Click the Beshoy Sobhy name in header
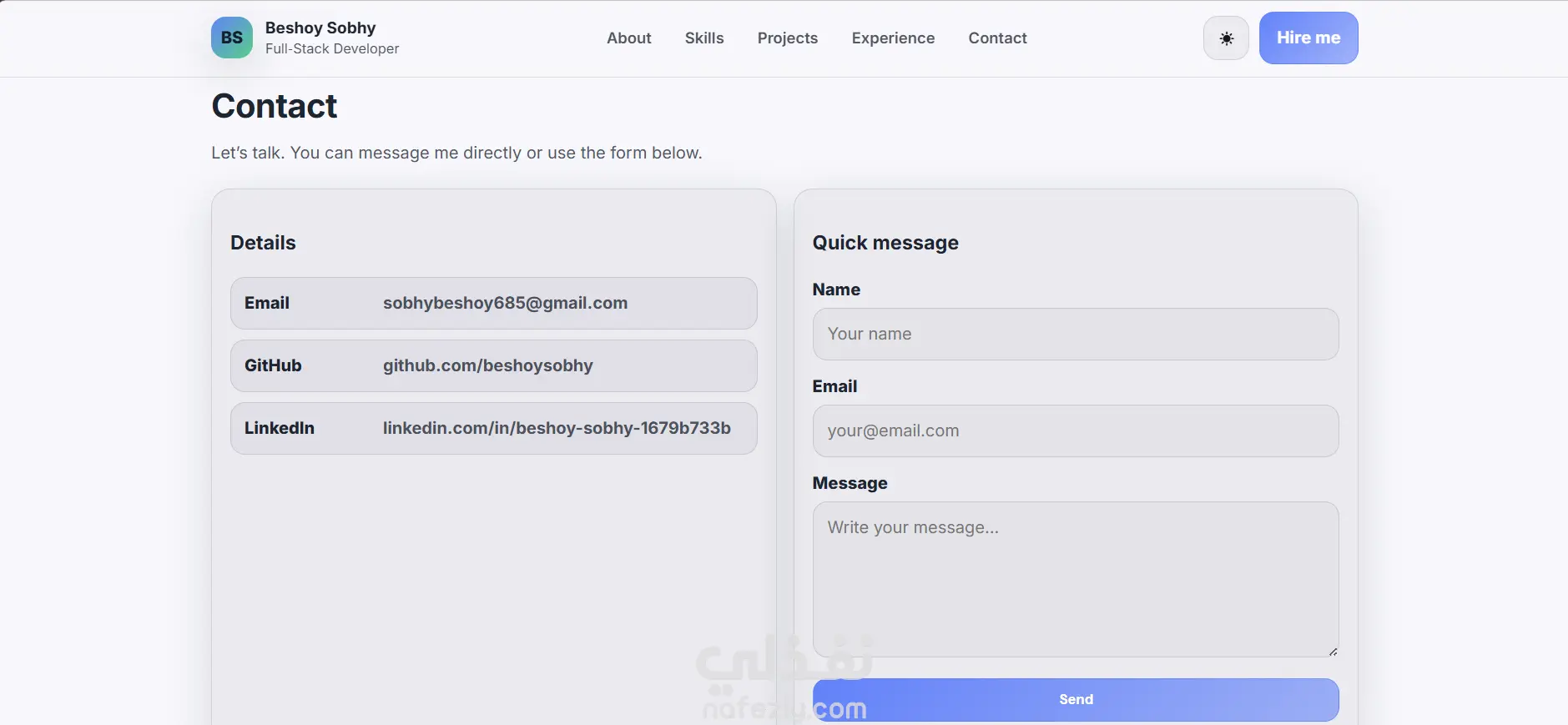 pos(320,28)
